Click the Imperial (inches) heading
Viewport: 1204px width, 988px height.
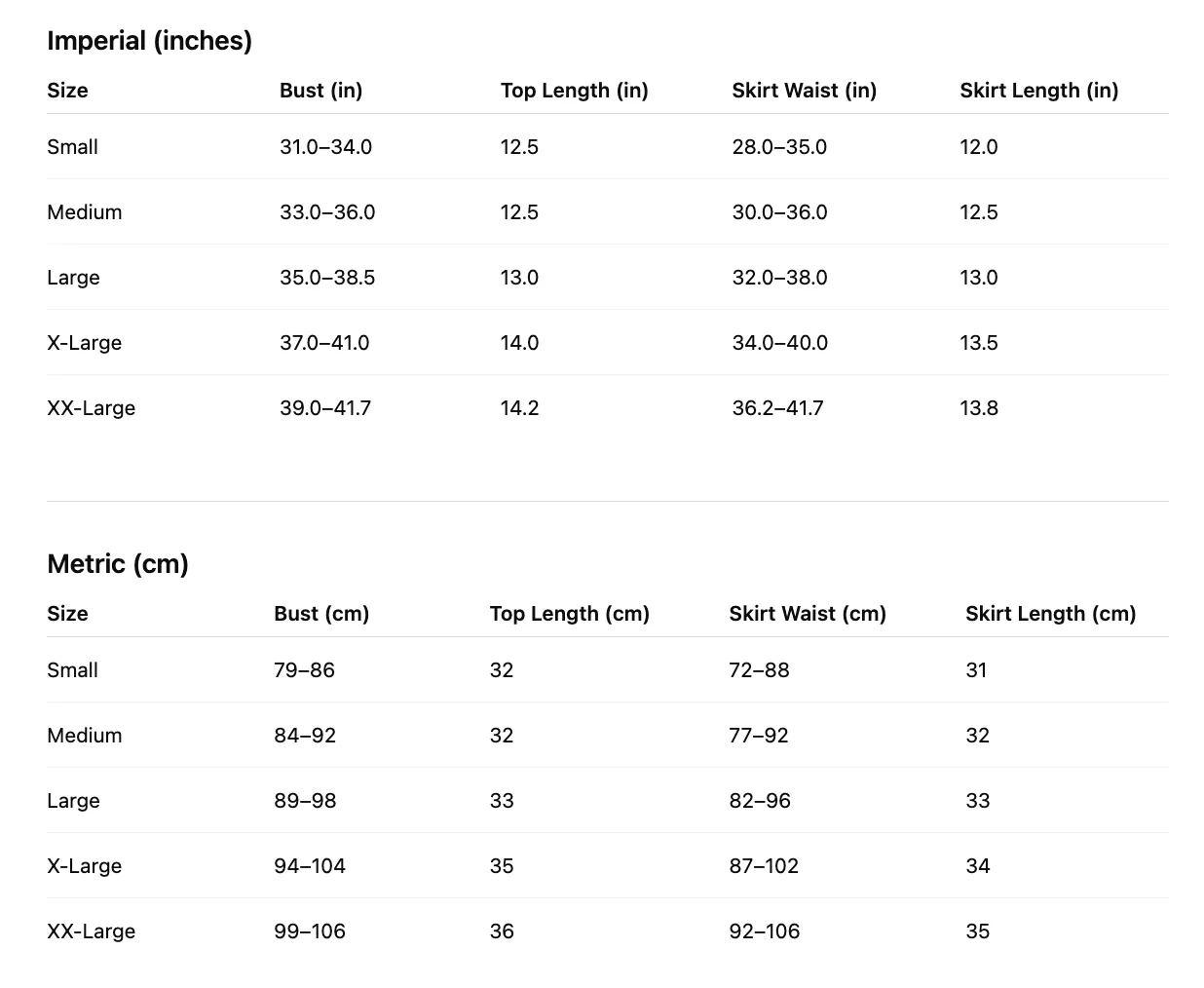pos(149,41)
